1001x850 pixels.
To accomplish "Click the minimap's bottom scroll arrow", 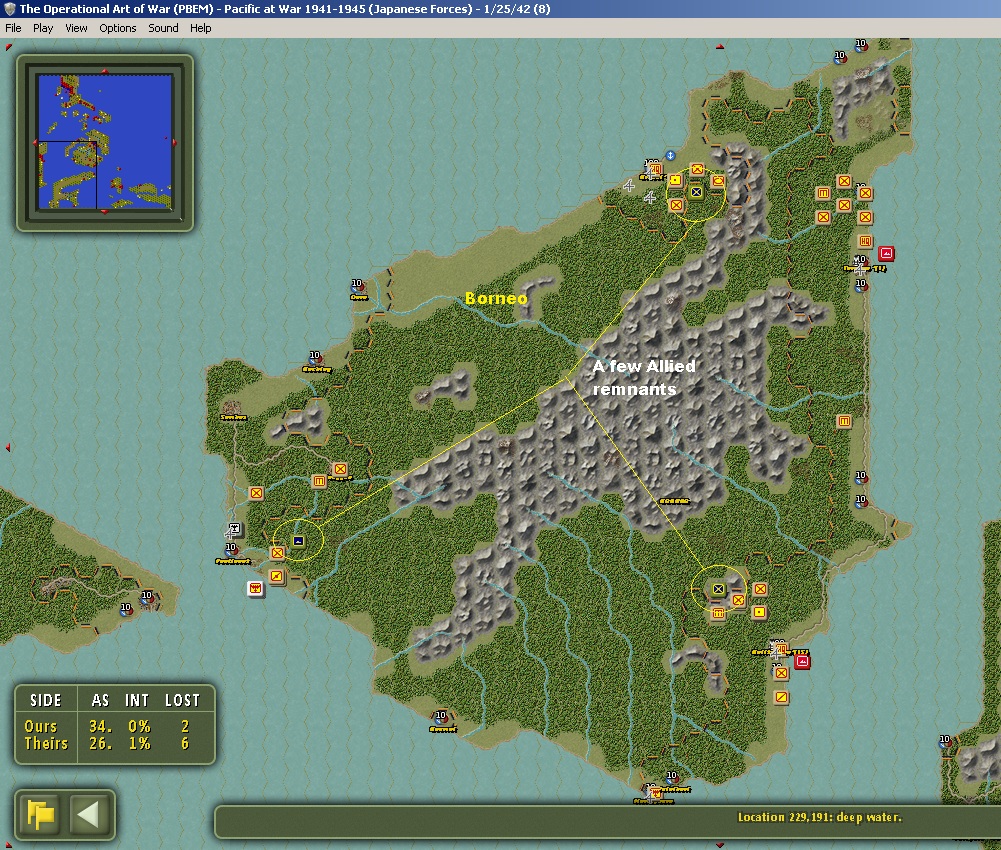I will tap(105, 212).
